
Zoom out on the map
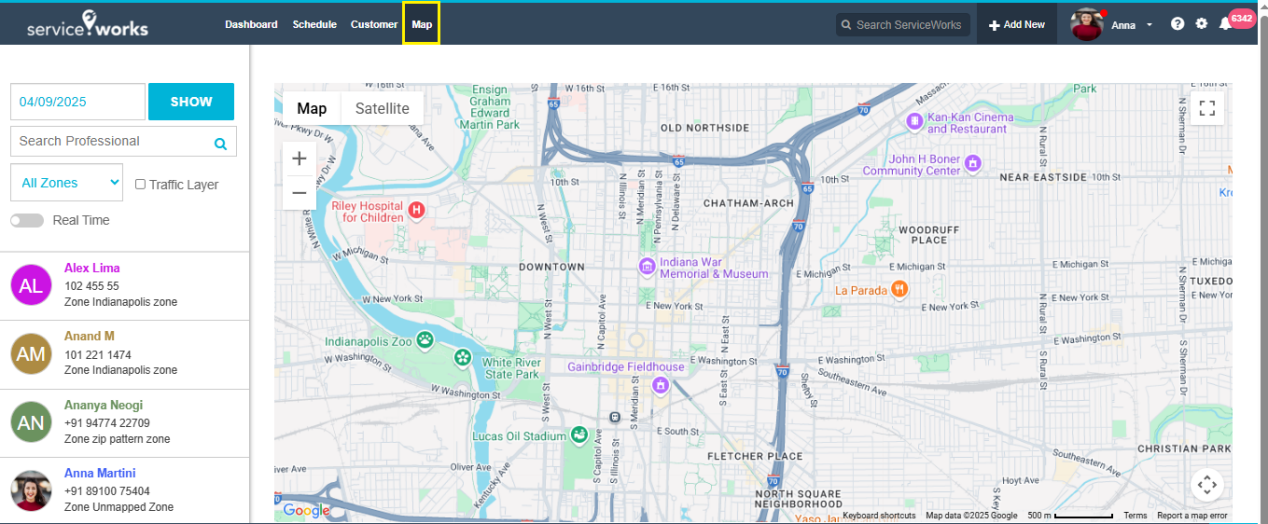point(299,193)
